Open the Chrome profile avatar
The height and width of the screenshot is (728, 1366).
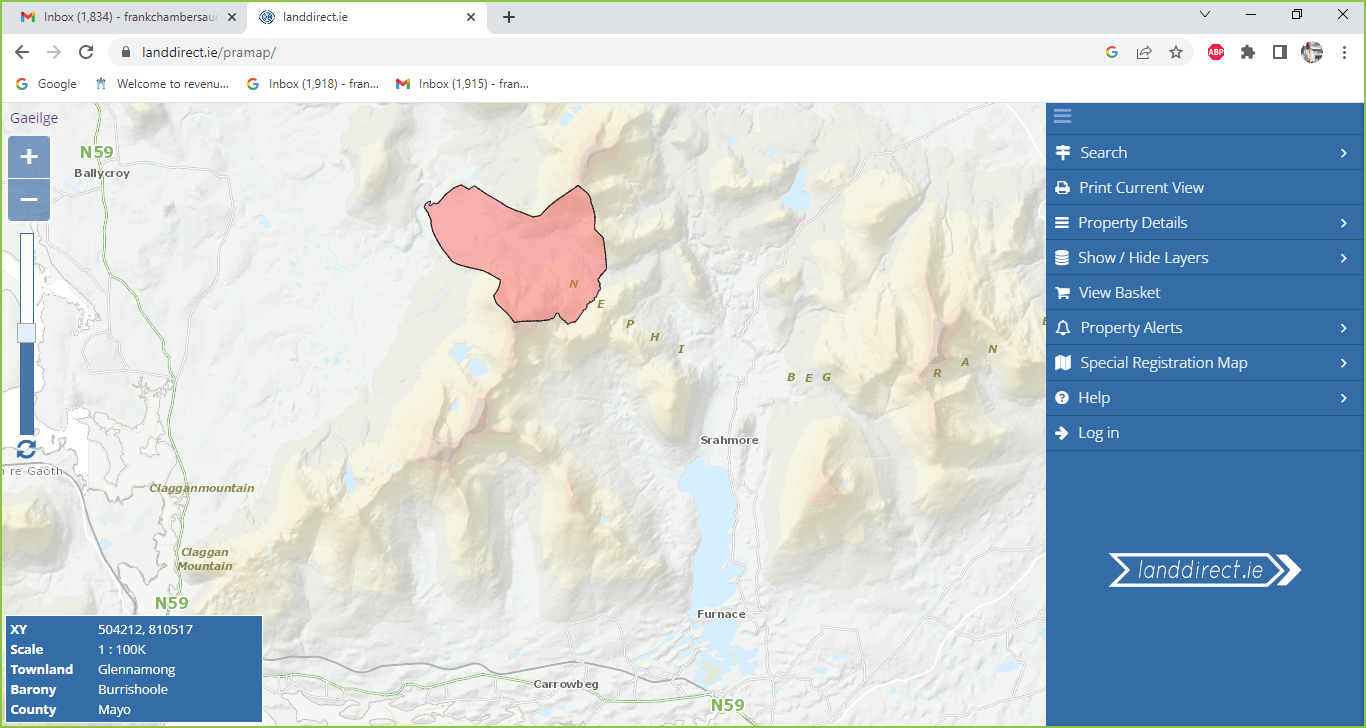(x=1312, y=52)
